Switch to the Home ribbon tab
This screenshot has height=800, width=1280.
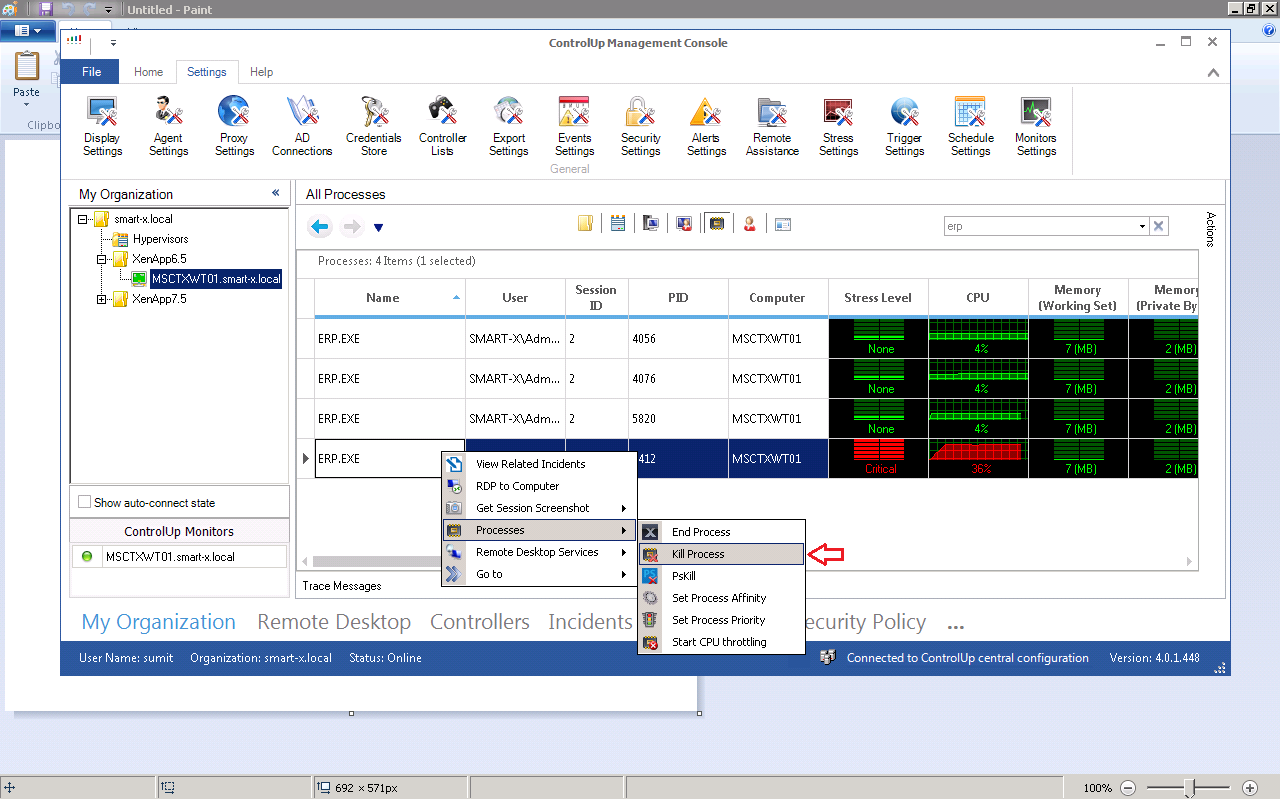[x=148, y=72]
